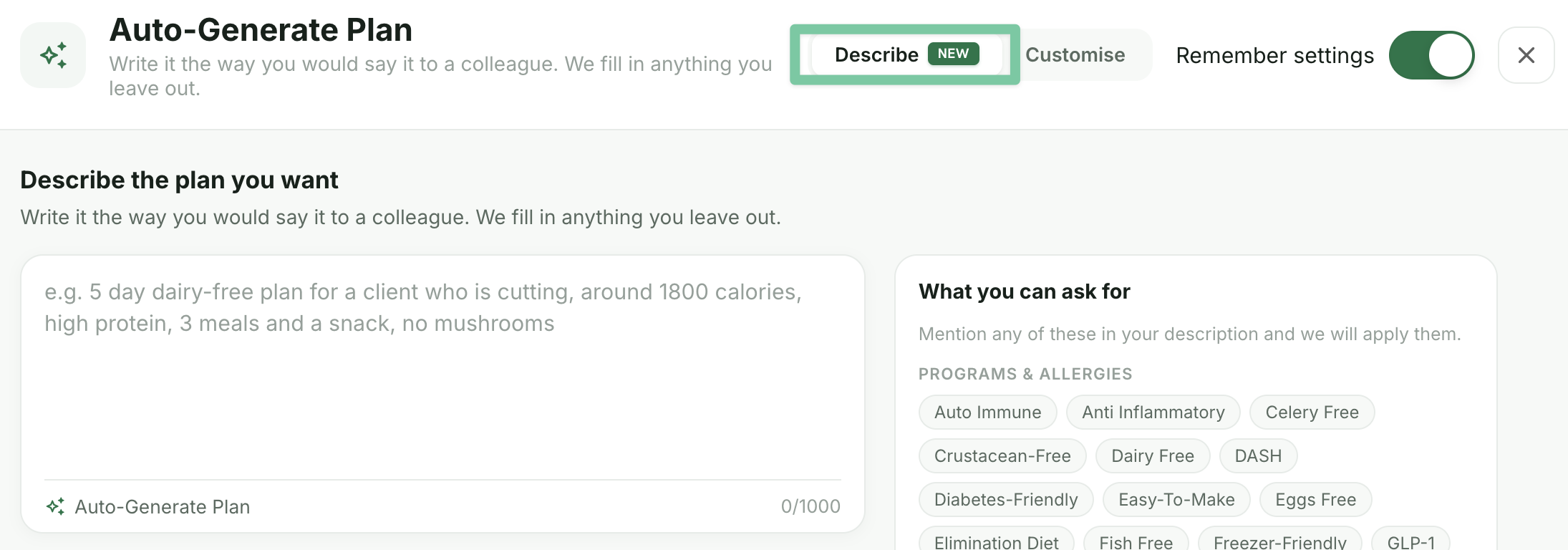Image resolution: width=1568 pixels, height=550 pixels.
Task: Click the NEW badge on Describe
Action: (953, 54)
